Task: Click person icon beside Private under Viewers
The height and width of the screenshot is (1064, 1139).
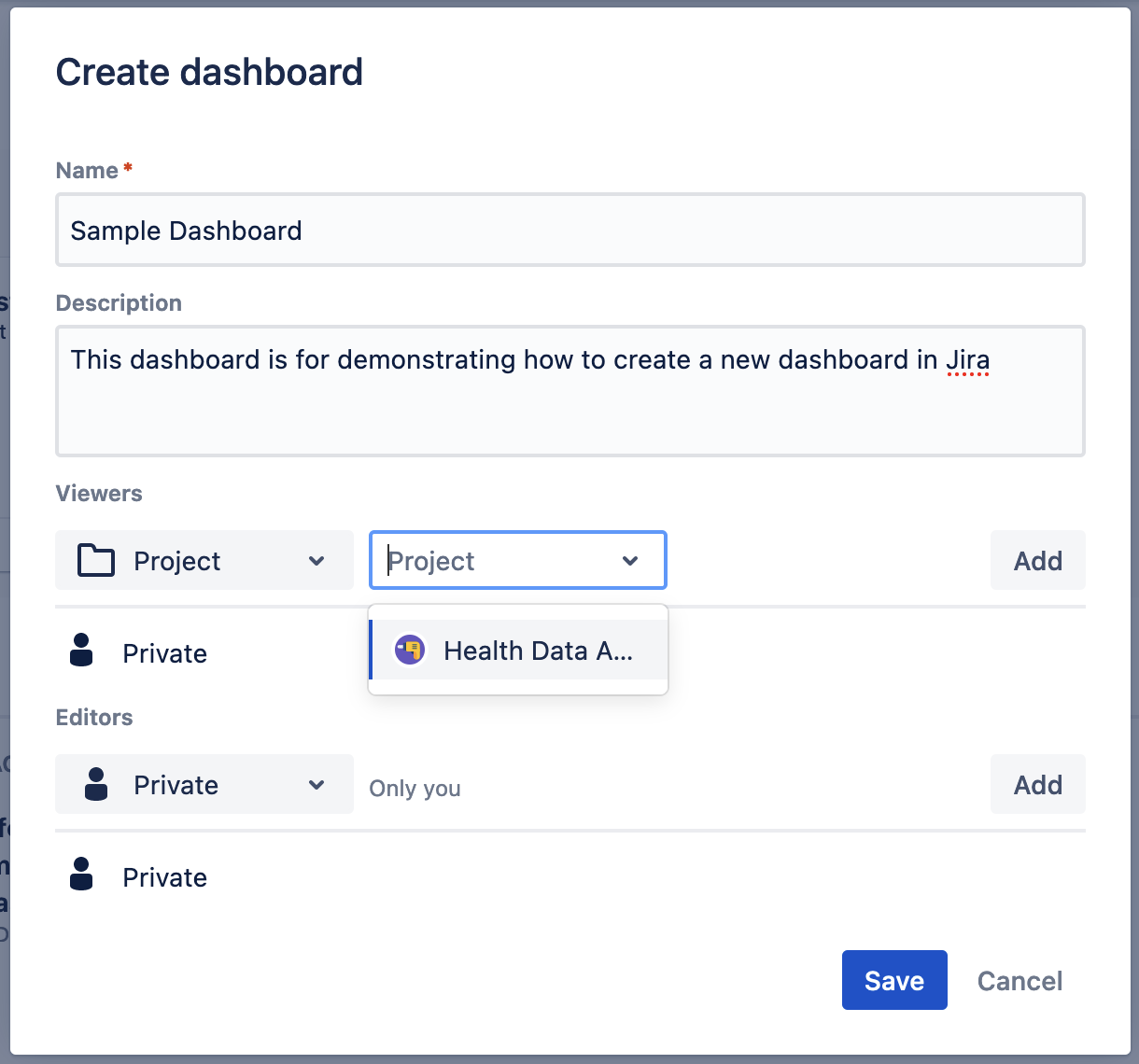Action: pyautogui.click(x=82, y=651)
